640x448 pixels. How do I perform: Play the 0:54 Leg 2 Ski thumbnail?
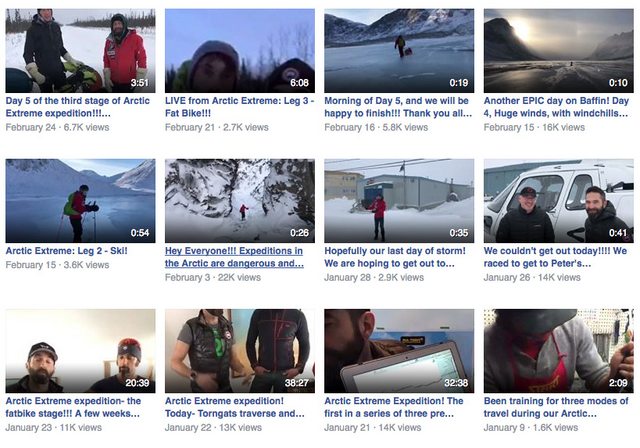click(x=80, y=201)
